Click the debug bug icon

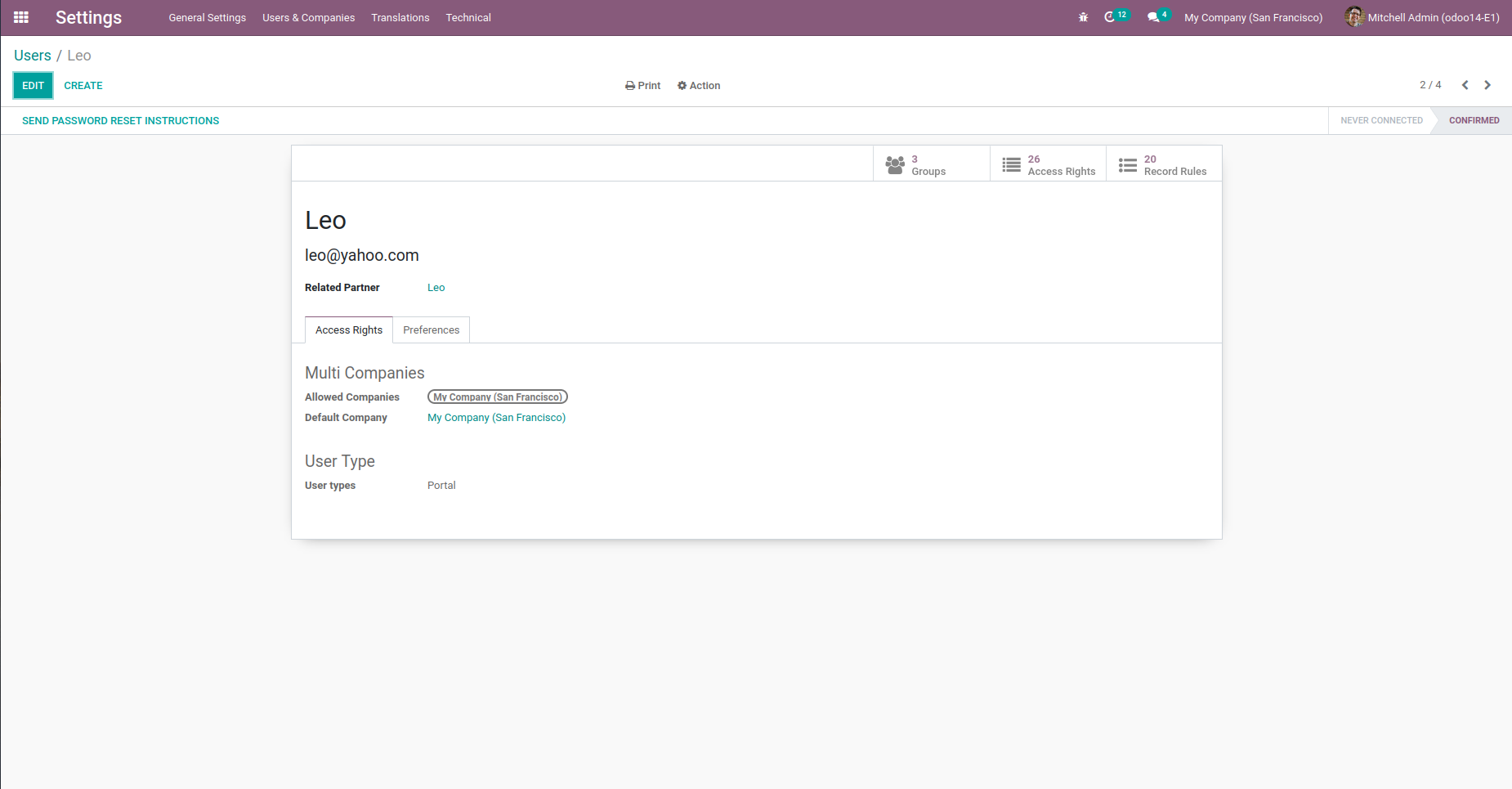click(1083, 17)
